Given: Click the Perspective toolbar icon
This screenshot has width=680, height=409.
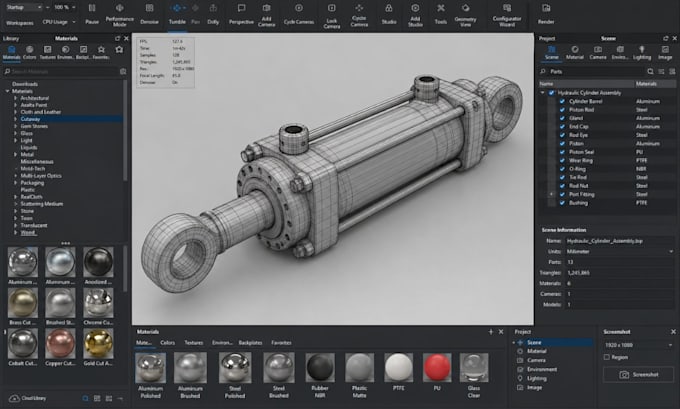Looking at the screenshot, I should [241, 8].
